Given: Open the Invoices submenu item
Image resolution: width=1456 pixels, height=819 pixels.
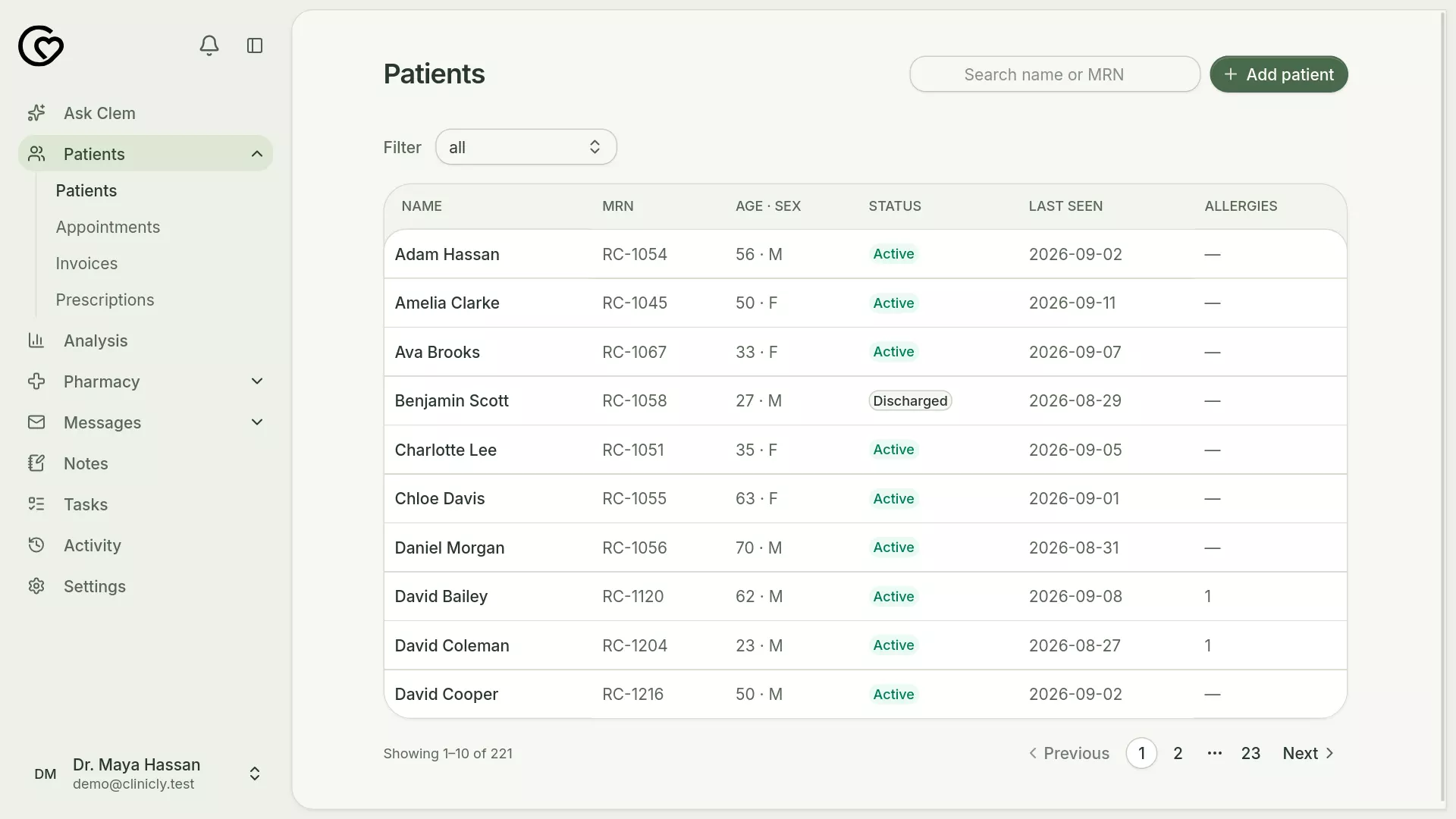Looking at the screenshot, I should coord(86,263).
